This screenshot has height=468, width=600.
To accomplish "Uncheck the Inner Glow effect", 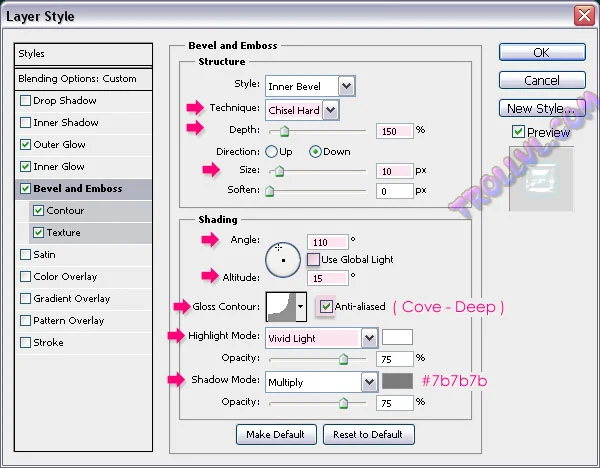I will click(25, 166).
